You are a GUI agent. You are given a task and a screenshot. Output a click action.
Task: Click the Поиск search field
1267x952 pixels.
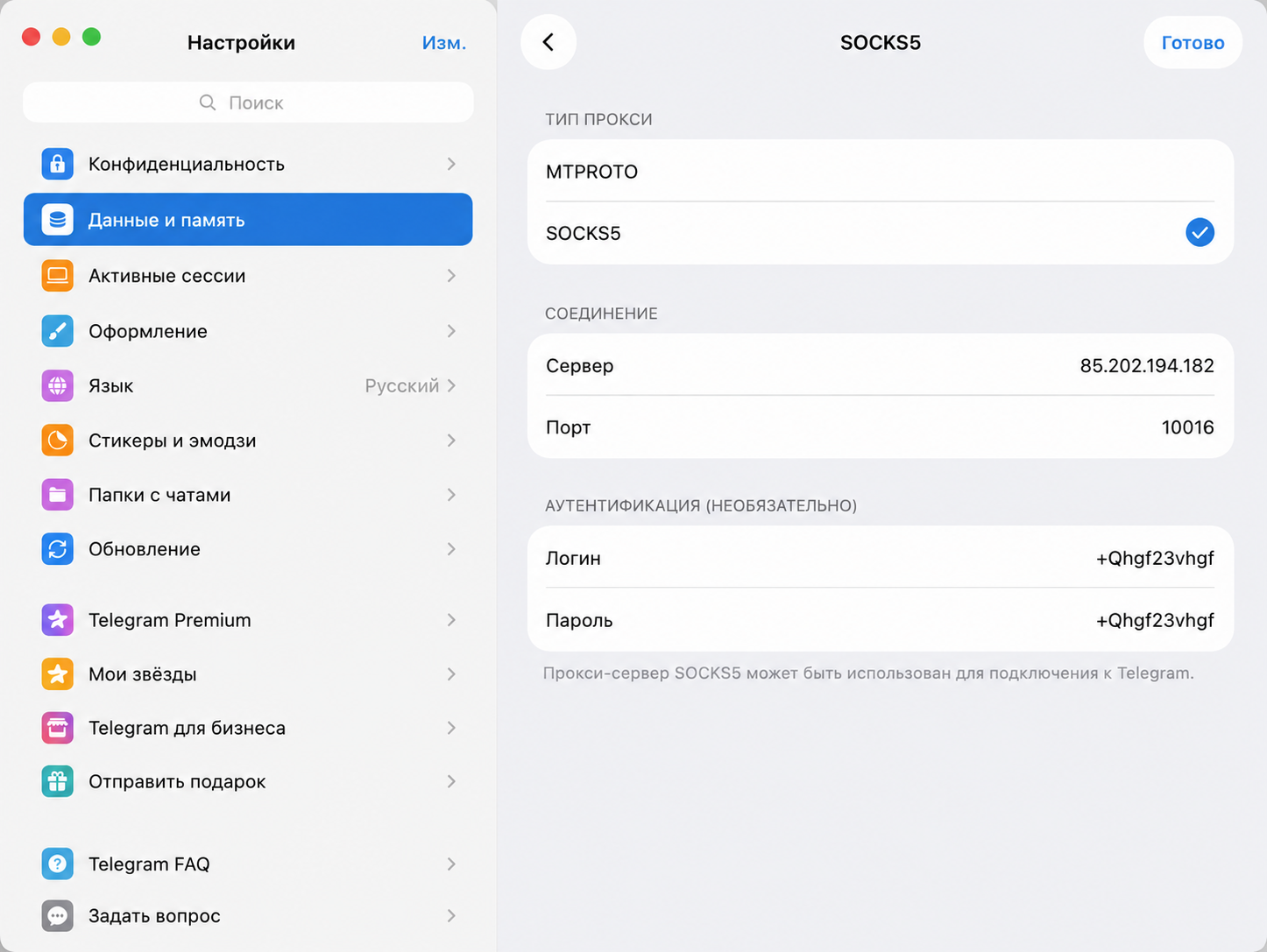(x=248, y=102)
